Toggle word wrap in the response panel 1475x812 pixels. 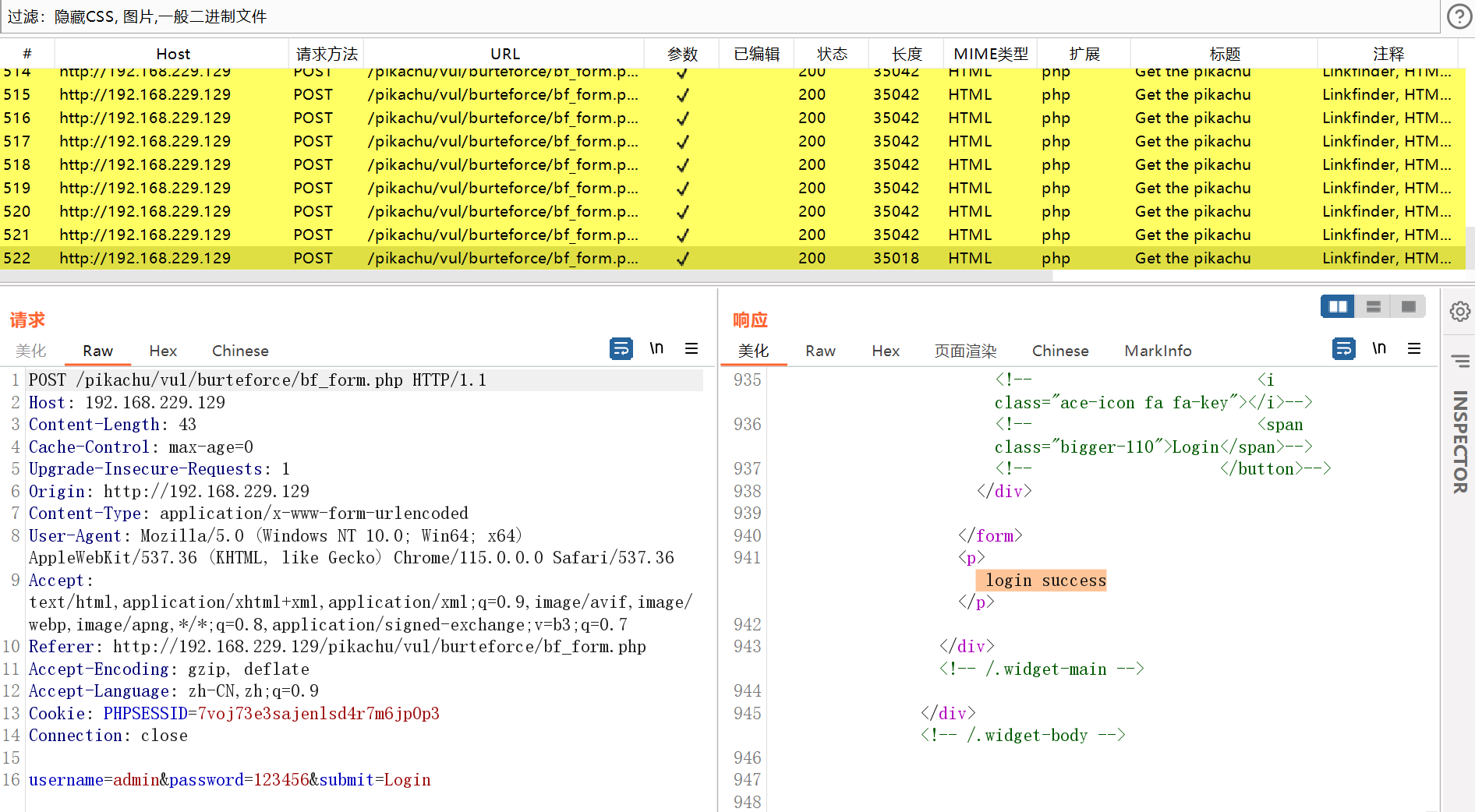point(1344,348)
